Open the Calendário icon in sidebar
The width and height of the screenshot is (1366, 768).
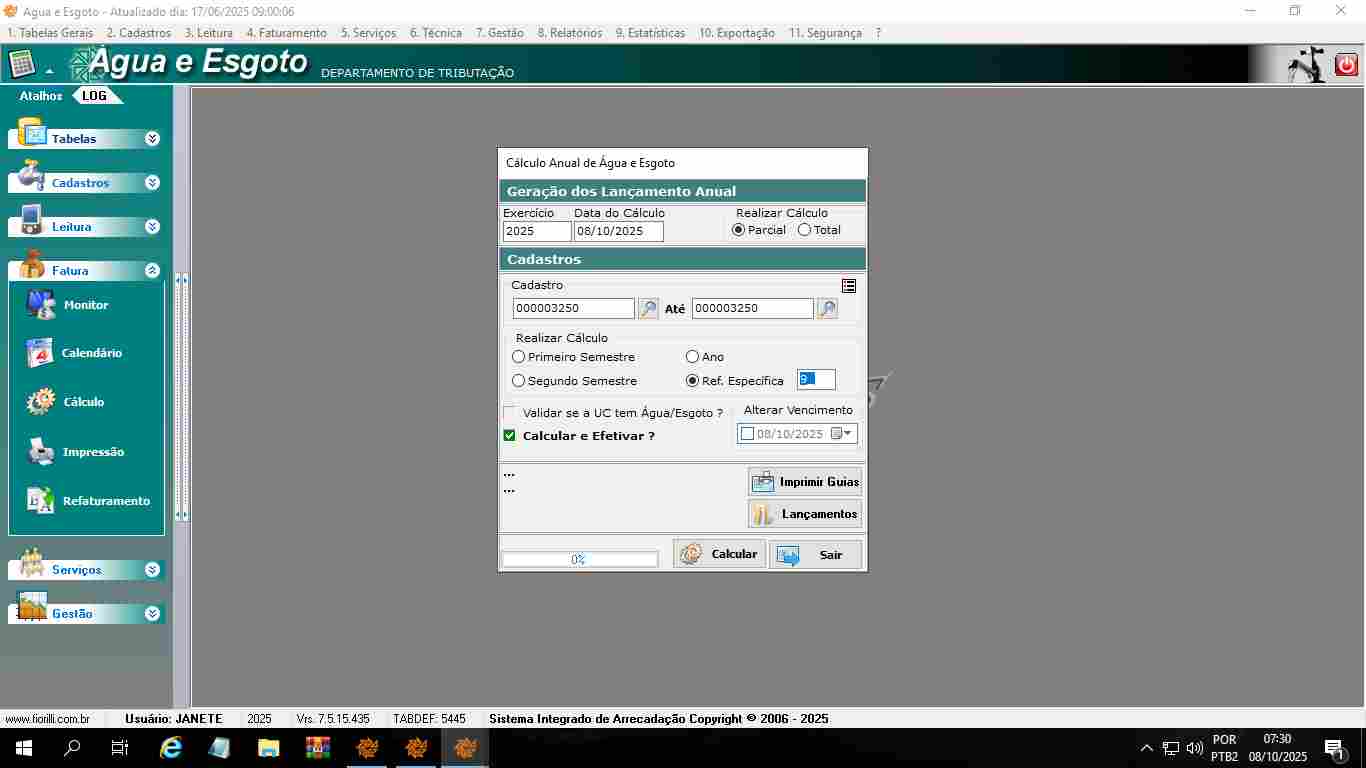point(40,353)
